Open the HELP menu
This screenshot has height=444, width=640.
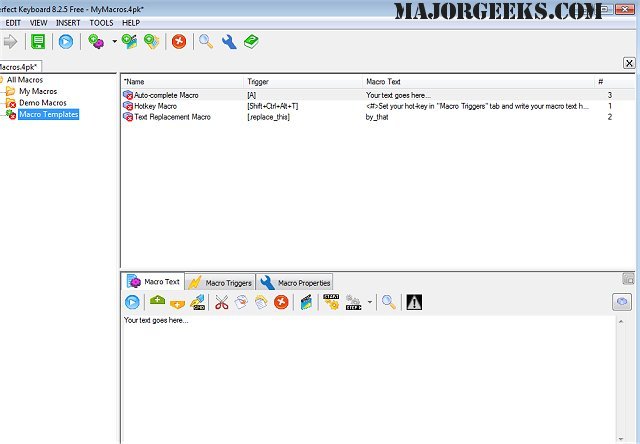click(x=131, y=23)
